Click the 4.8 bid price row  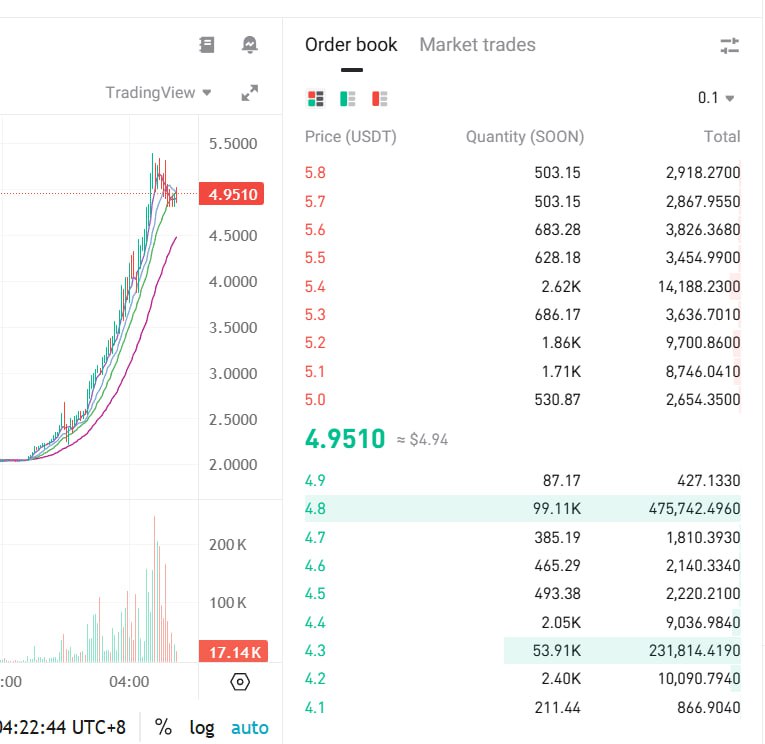click(x=315, y=509)
